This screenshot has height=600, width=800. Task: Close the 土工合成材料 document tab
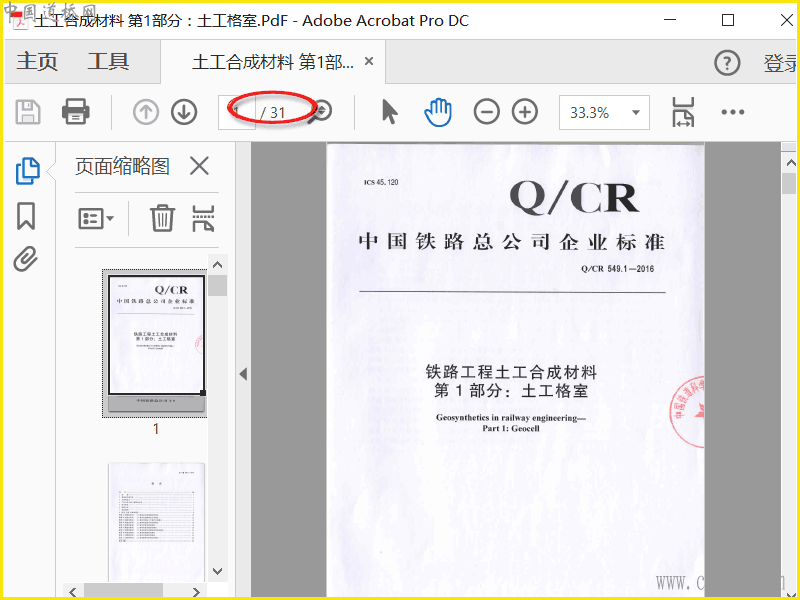(x=369, y=62)
